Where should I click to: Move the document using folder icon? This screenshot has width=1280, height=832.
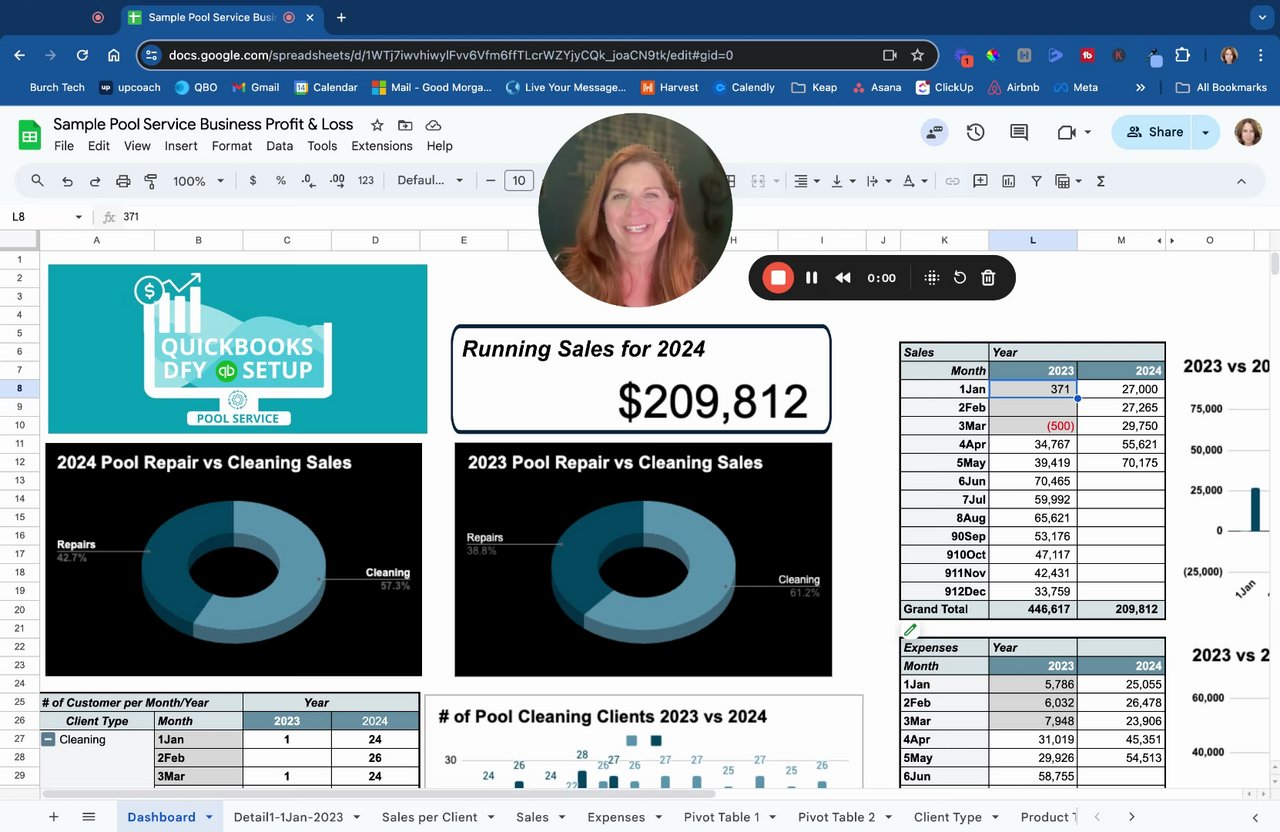[x=405, y=125]
